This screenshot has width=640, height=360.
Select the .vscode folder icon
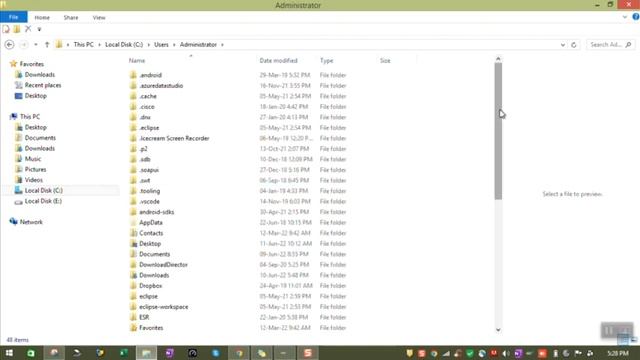point(133,201)
